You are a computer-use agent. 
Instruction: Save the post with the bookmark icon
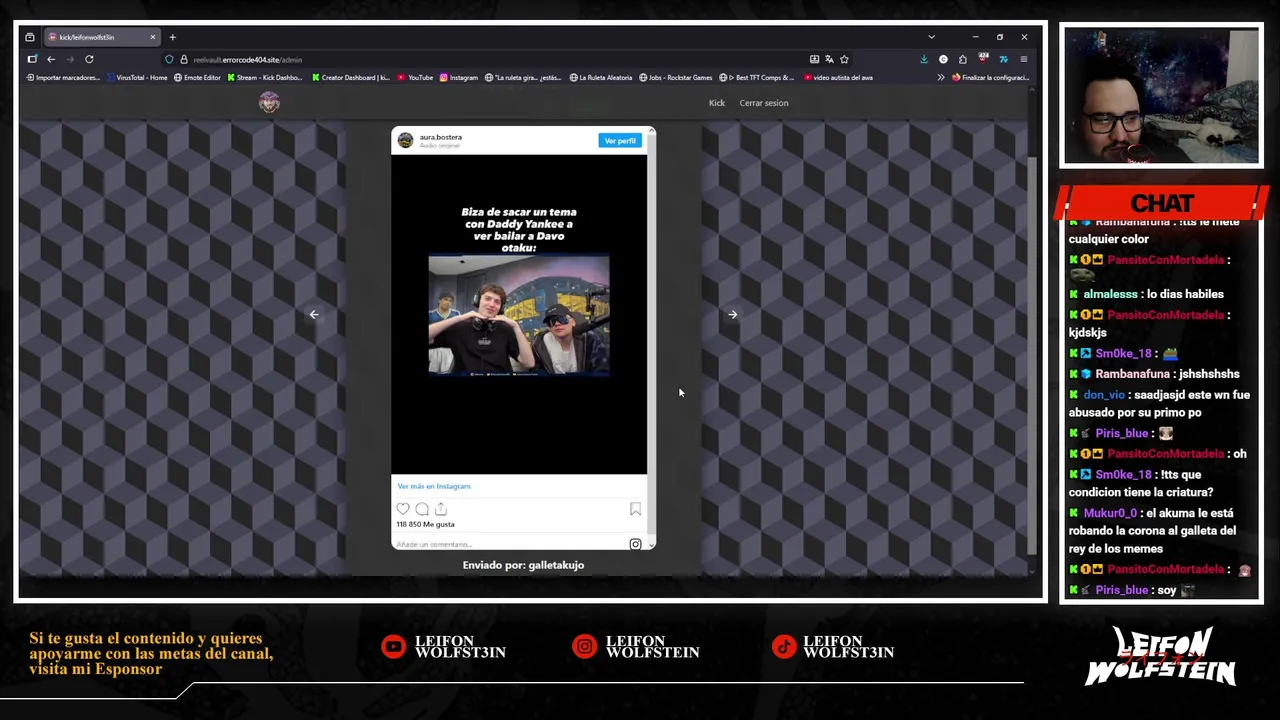[x=635, y=509]
